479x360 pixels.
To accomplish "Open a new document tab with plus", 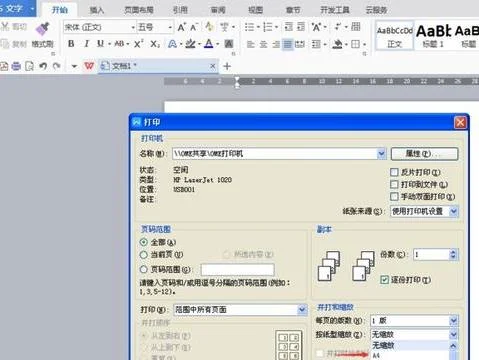I will [x=227, y=66].
